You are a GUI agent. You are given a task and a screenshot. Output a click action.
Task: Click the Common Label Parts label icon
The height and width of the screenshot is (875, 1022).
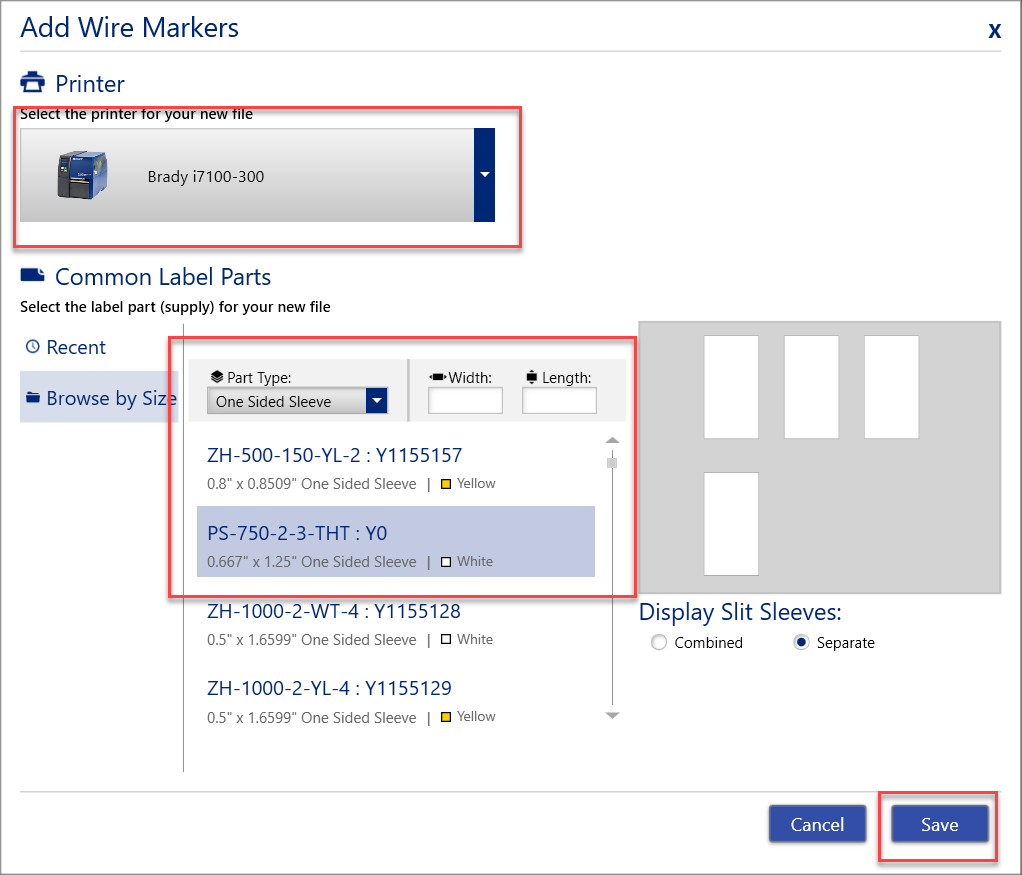[33, 276]
